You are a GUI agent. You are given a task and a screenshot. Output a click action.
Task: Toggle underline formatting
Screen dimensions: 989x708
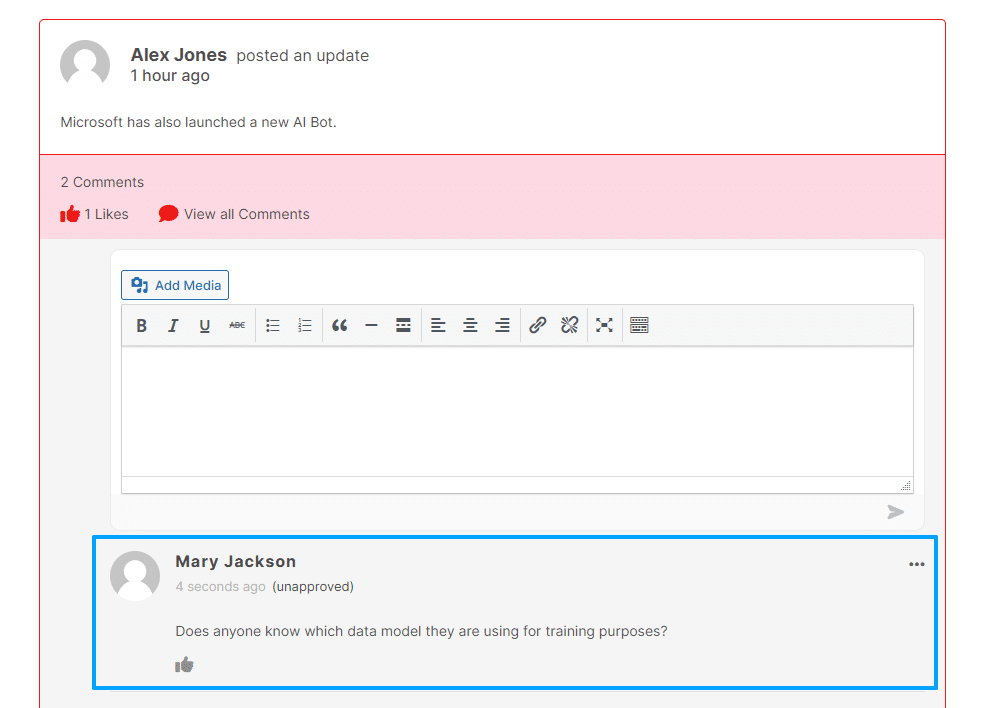pyautogui.click(x=204, y=326)
